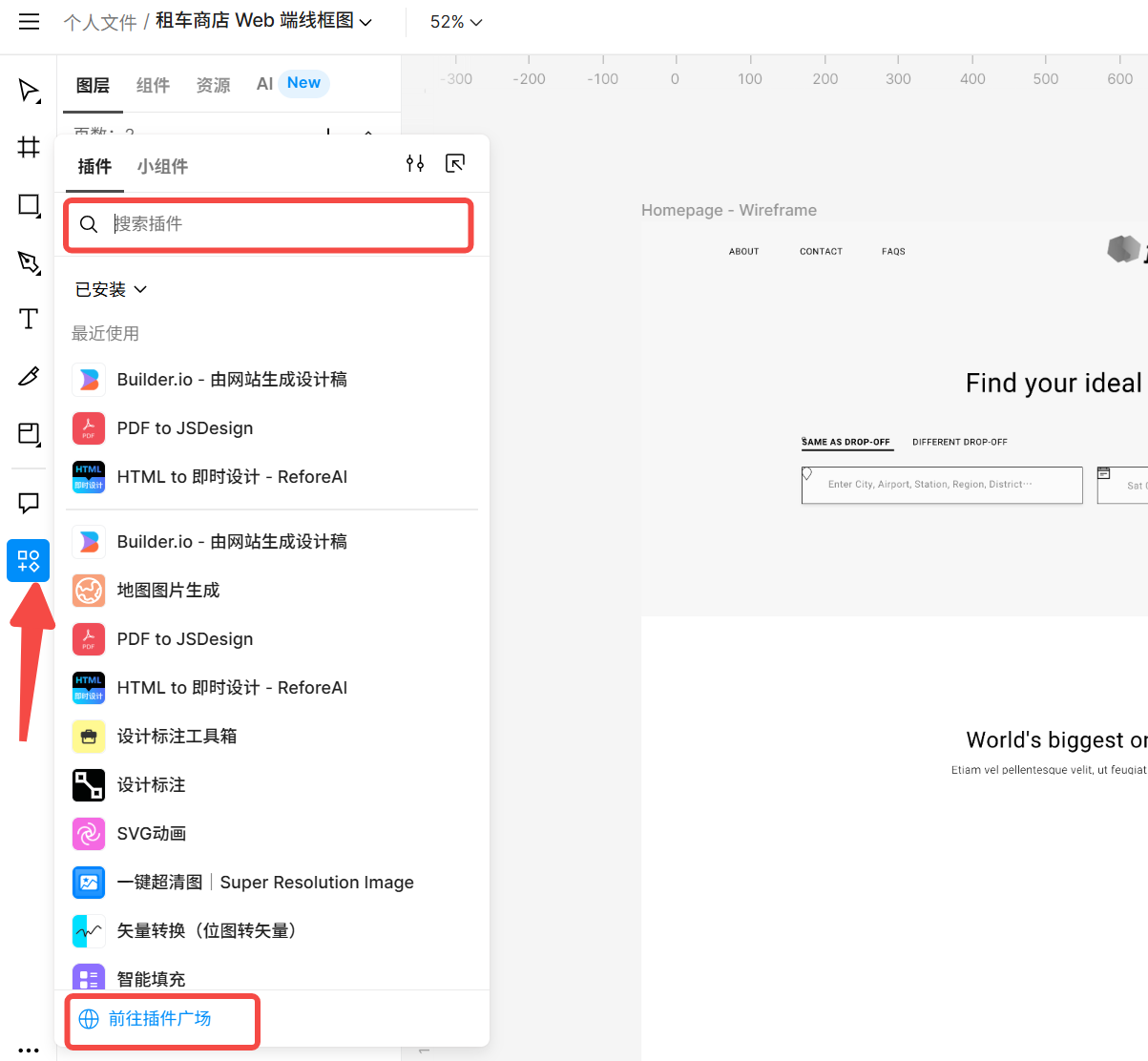Switch to DIFFERENT DROP-OFF option
Screen dimensions: 1148x1061
(x=959, y=442)
